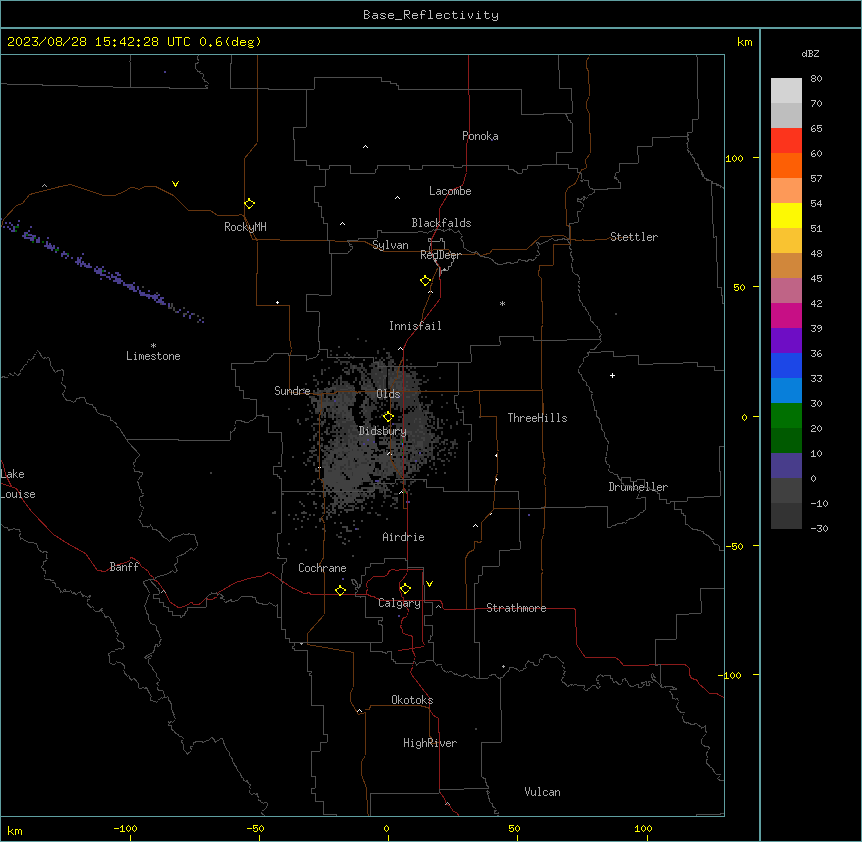
Task: Click the asterisk marker above Limestone
Action: coord(153,346)
